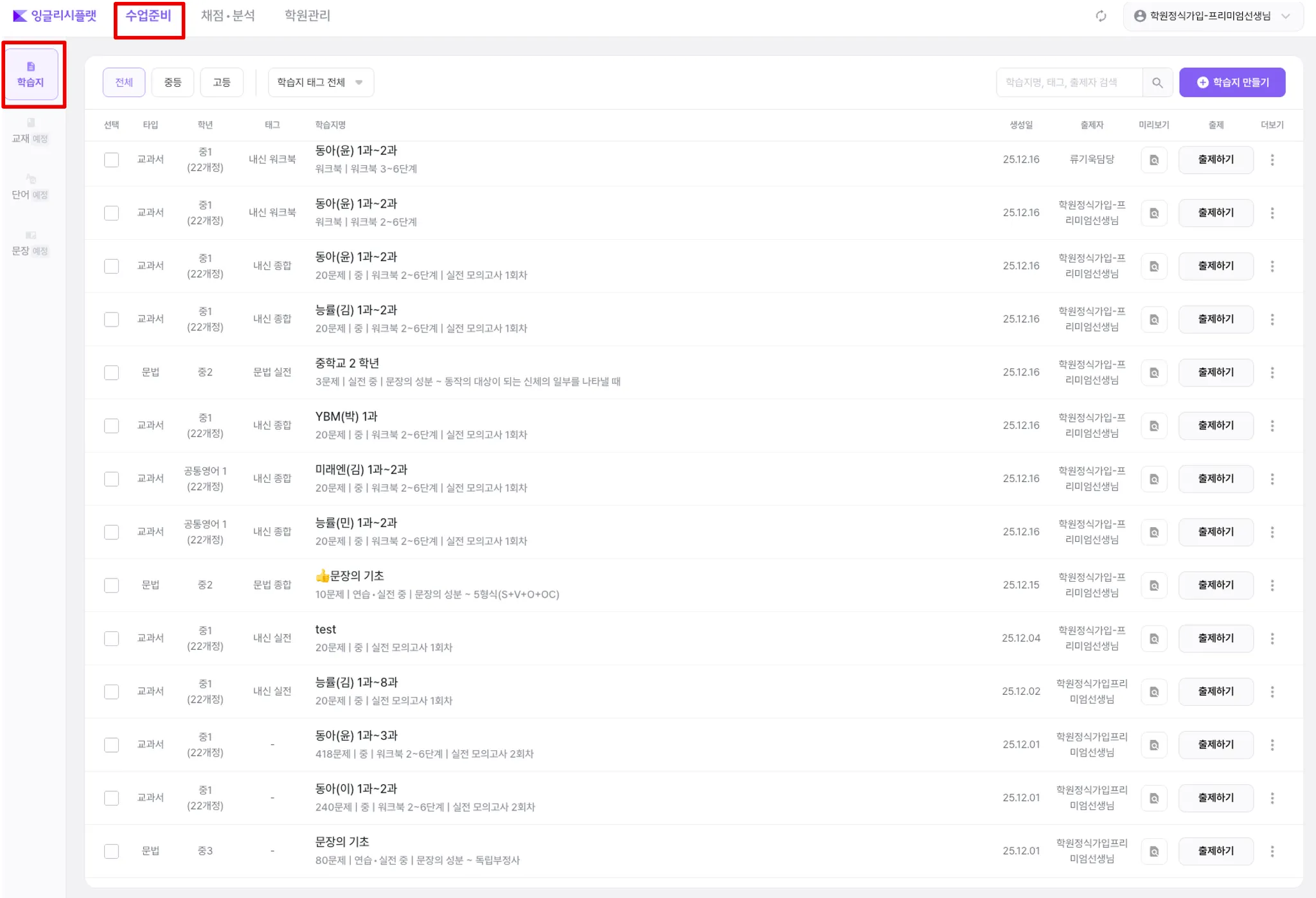This screenshot has height=898, width=1316.
Task: Preview the 중학교 2 학년 worksheet
Action: tap(1154, 373)
